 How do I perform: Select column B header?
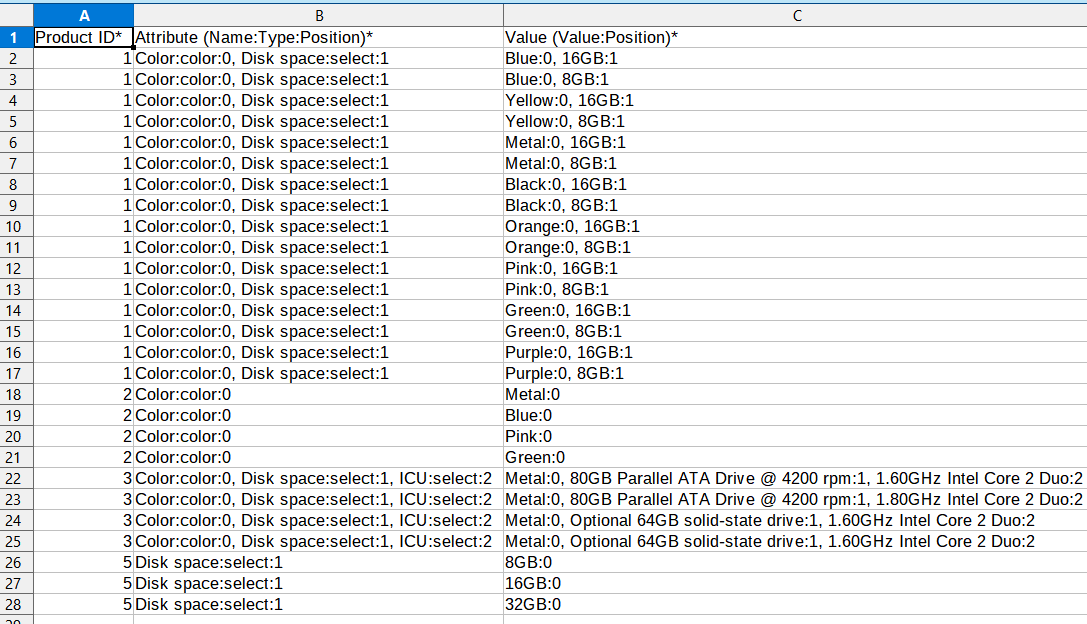[318, 15]
